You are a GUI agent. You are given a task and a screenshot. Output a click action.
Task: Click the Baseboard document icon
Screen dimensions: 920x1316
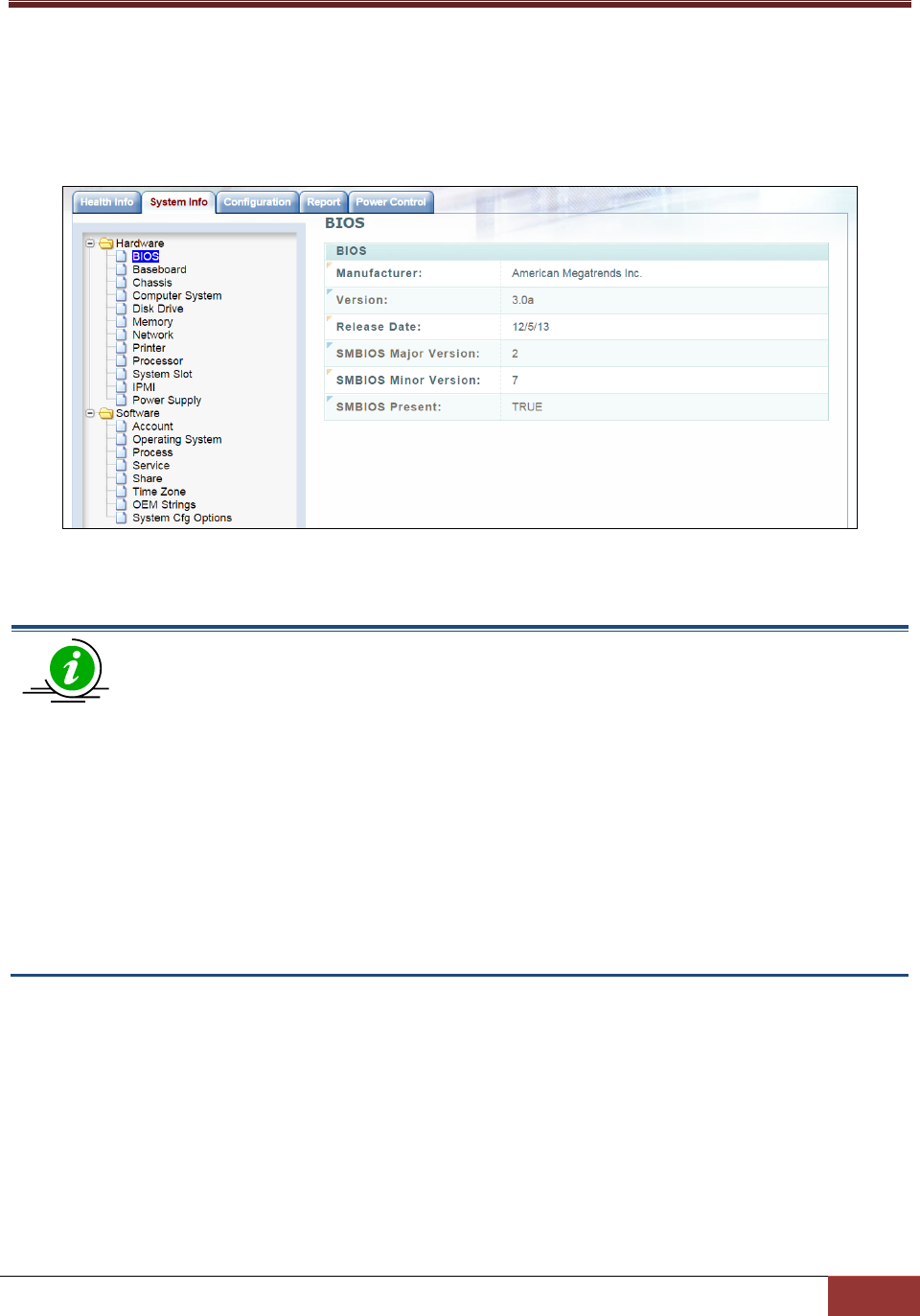click(122, 269)
